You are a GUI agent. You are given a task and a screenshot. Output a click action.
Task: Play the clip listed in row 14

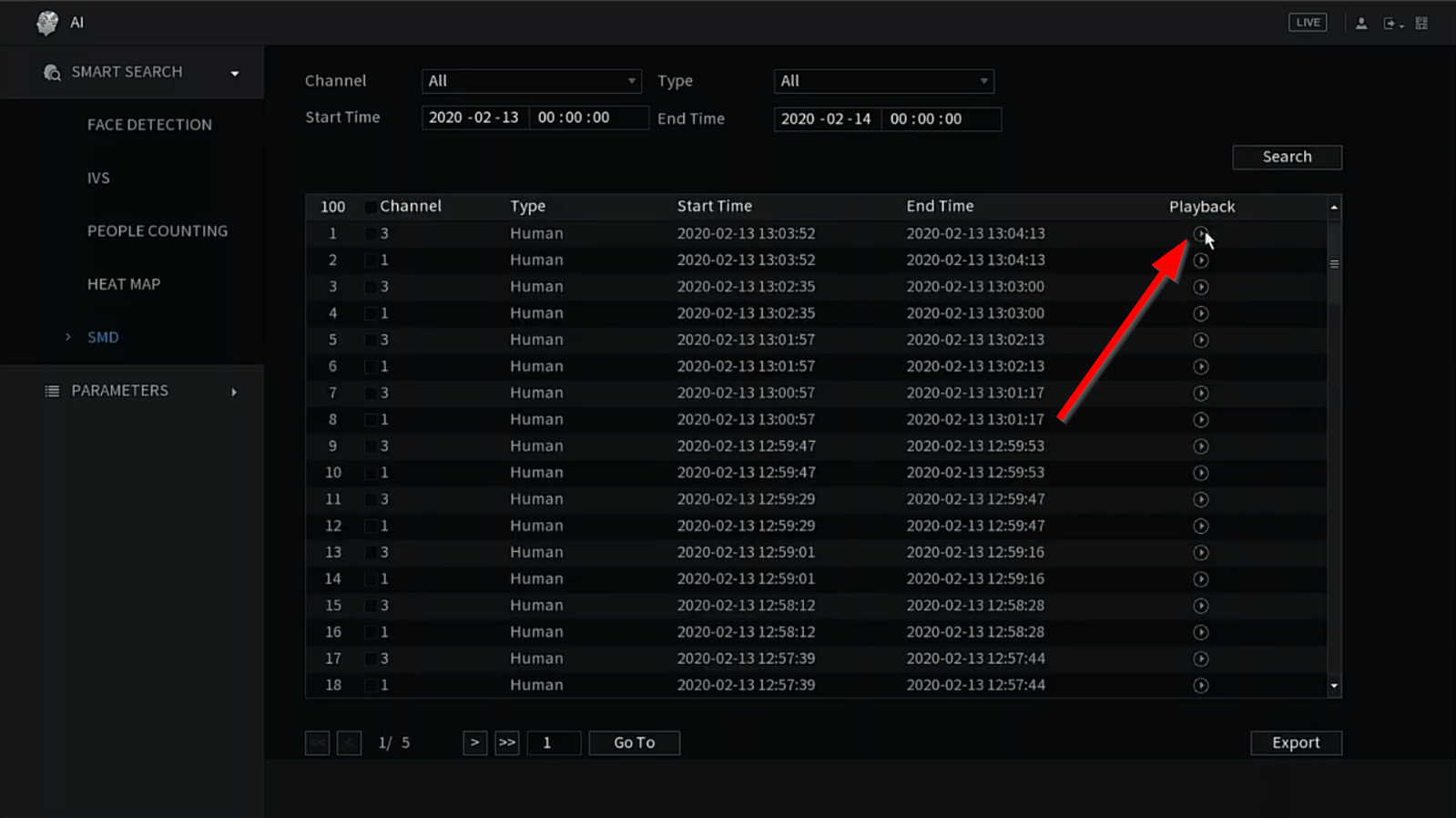[1201, 579]
